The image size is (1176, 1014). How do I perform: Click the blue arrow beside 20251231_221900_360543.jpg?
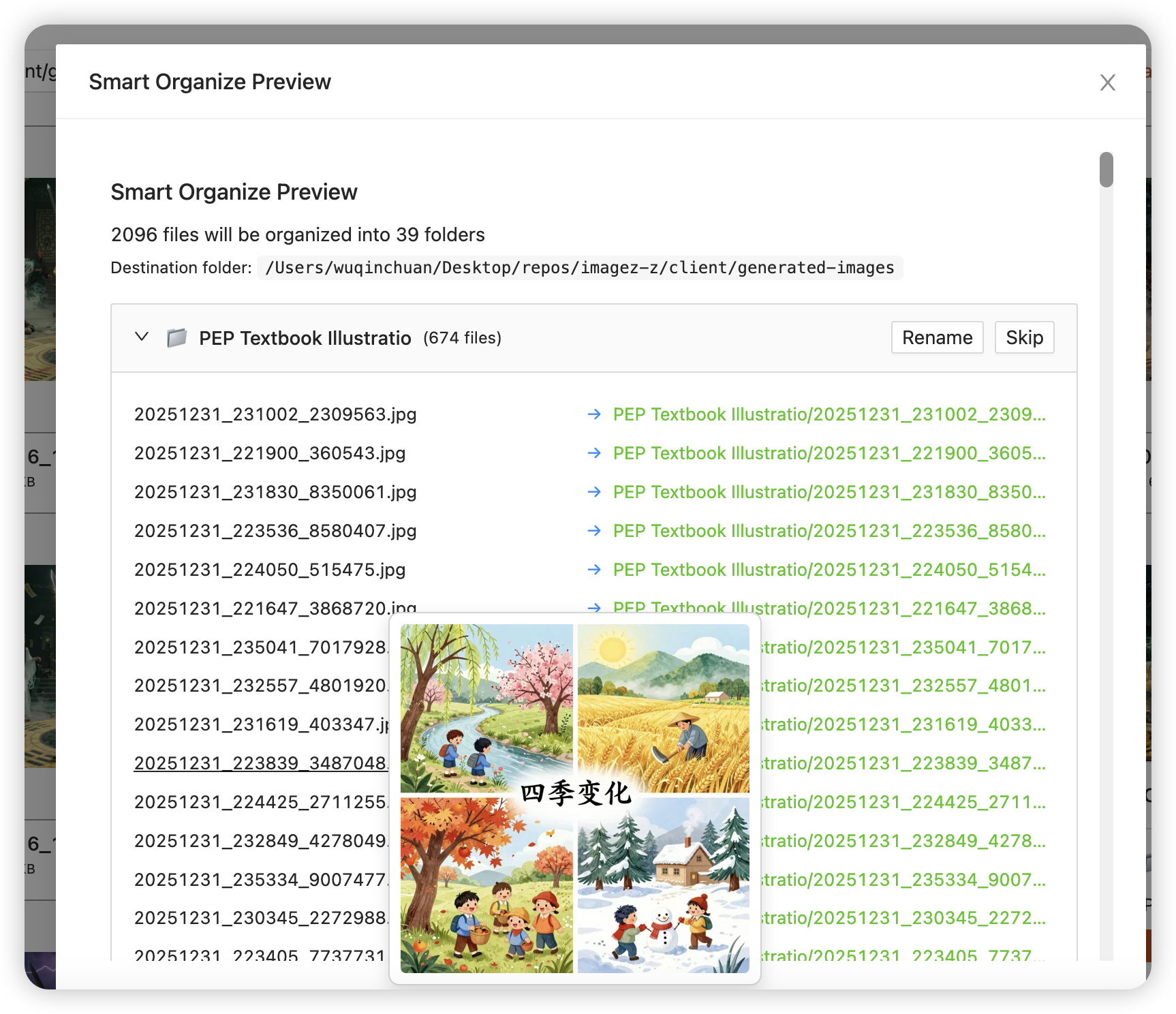[x=593, y=453]
